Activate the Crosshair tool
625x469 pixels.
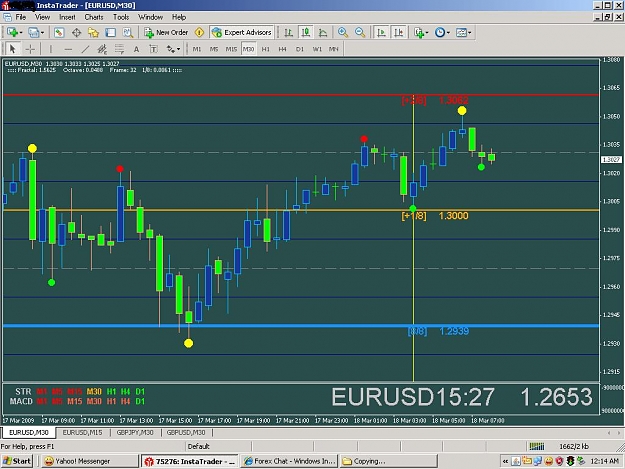[x=30, y=49]
